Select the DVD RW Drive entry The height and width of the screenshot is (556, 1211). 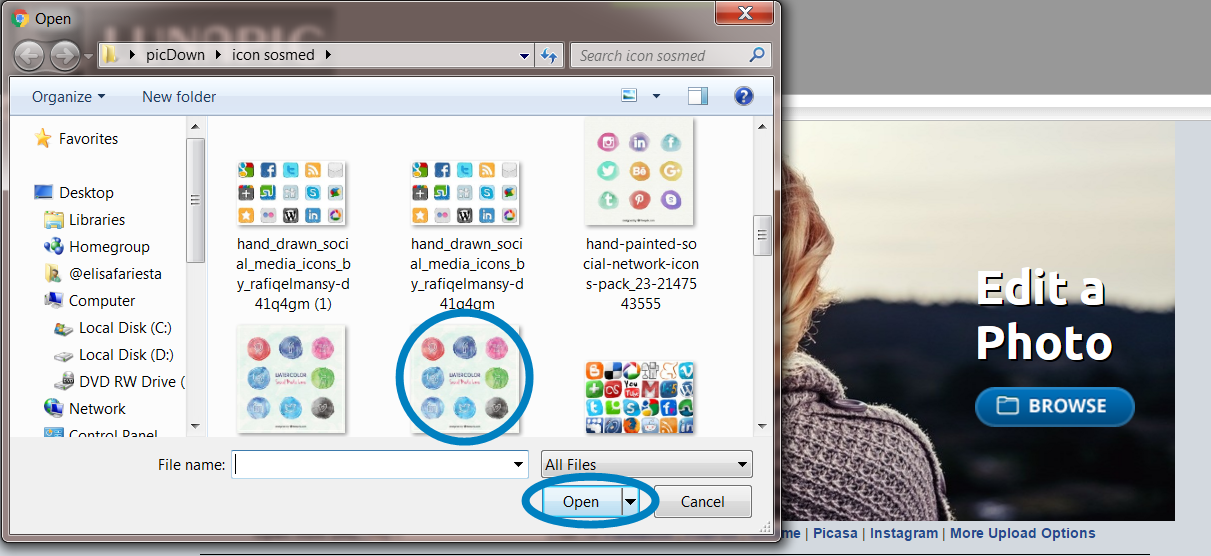(130, 382)
